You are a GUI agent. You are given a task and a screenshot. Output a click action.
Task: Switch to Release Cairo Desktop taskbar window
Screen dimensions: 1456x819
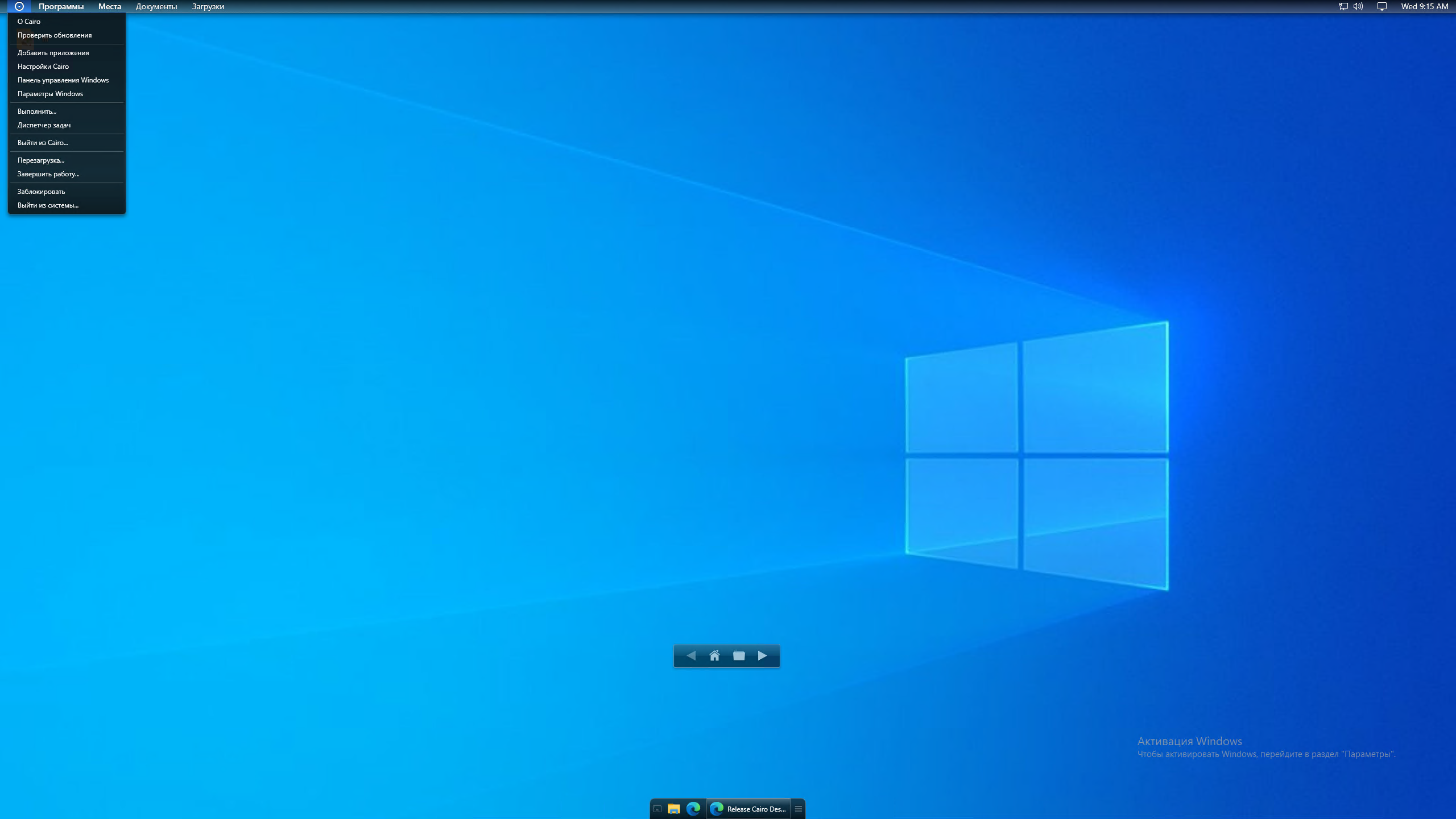[748, 809]
